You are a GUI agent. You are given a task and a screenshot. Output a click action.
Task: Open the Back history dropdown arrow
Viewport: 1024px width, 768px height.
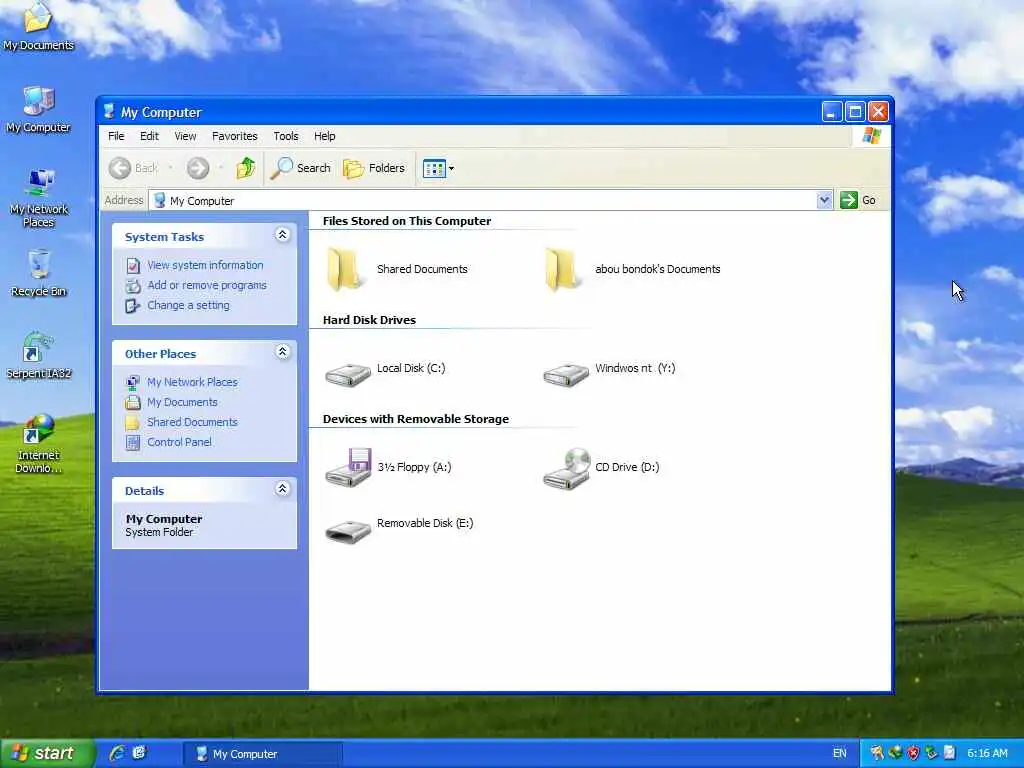[170, 168]
